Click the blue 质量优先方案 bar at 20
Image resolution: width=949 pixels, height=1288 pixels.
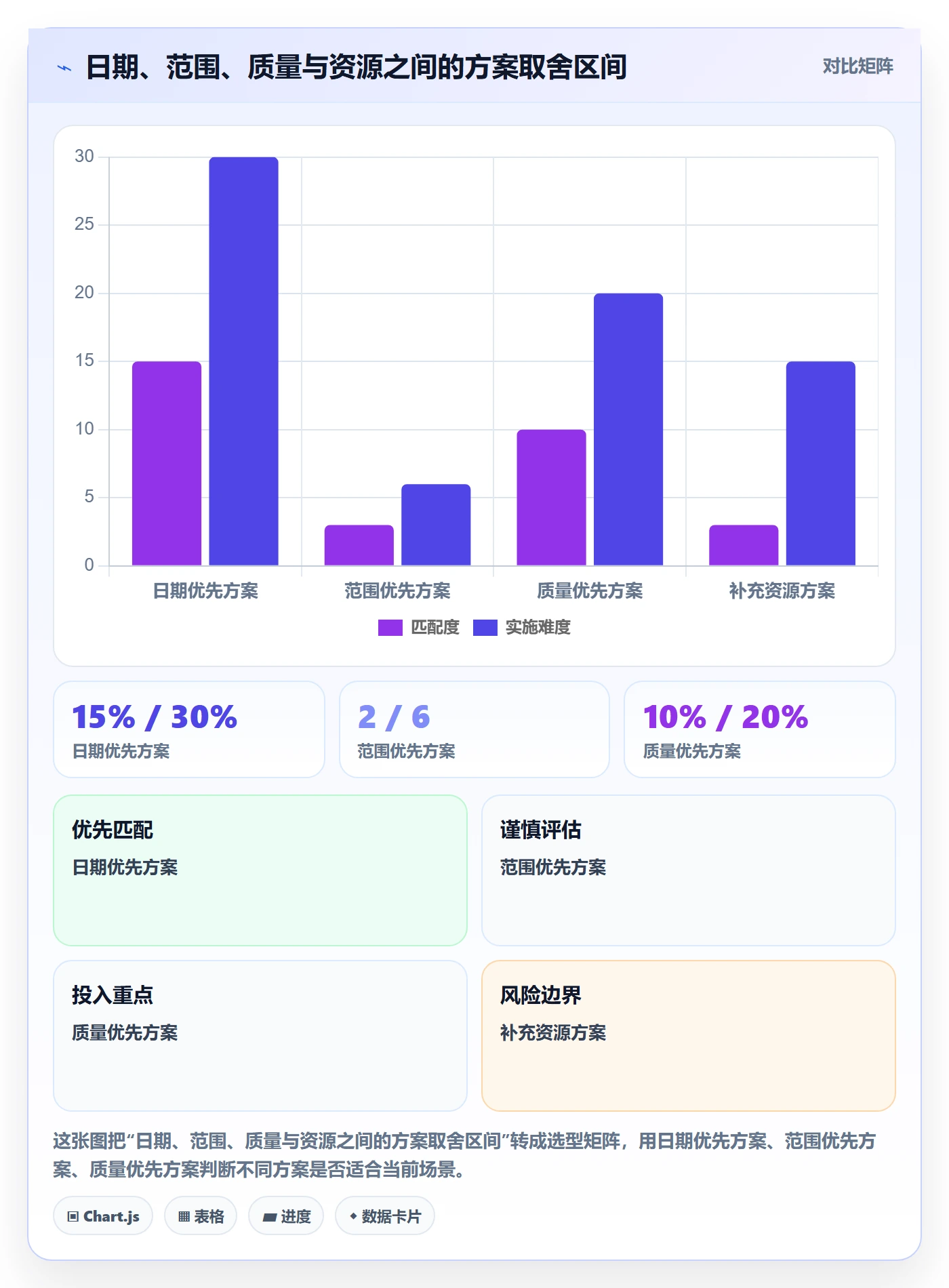point(628,429)
